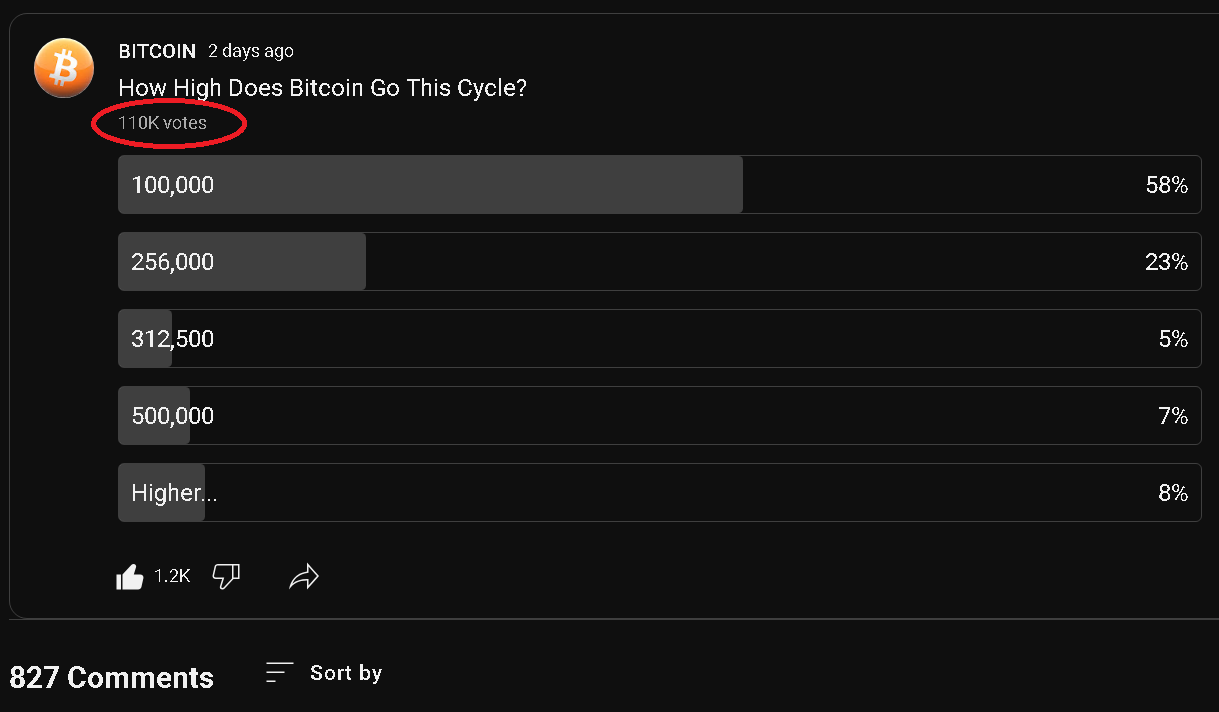Click the orange Bitcoin channel avatar
This screenshot has width=1219, height=712.
point(64,69)
